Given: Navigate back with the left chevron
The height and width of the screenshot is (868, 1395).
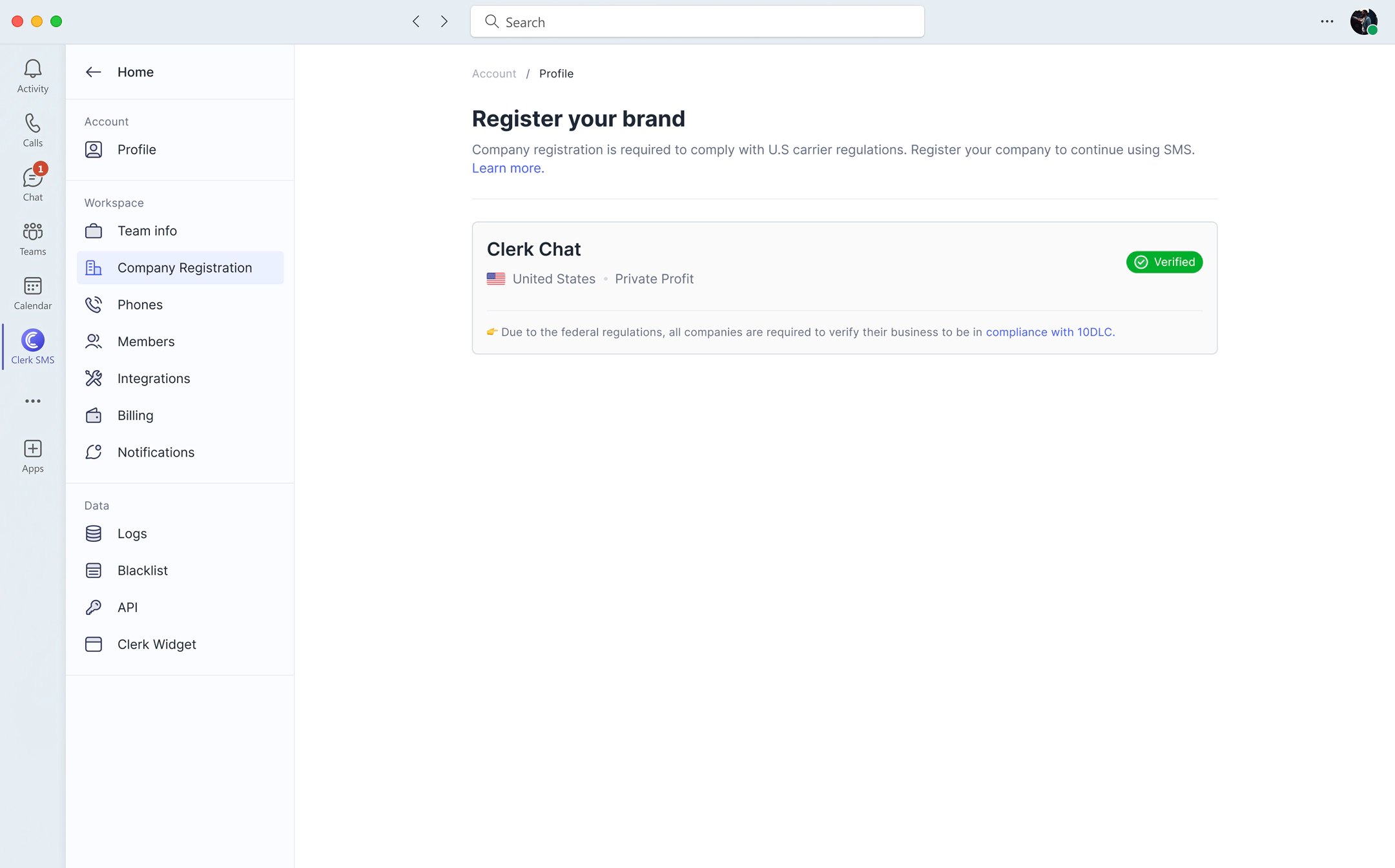Looking at the screenshot, I should point(416,21).
